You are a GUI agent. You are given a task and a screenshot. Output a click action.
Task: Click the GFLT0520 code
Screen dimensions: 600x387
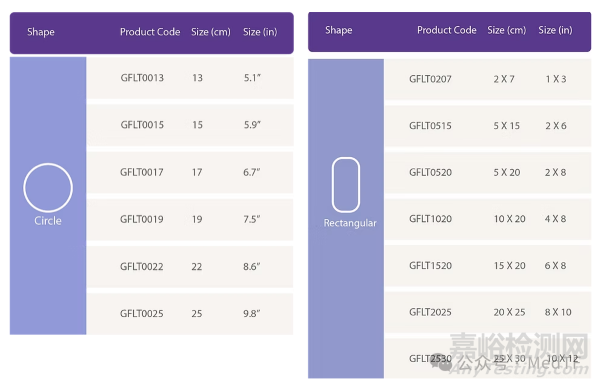click(430, 172)
